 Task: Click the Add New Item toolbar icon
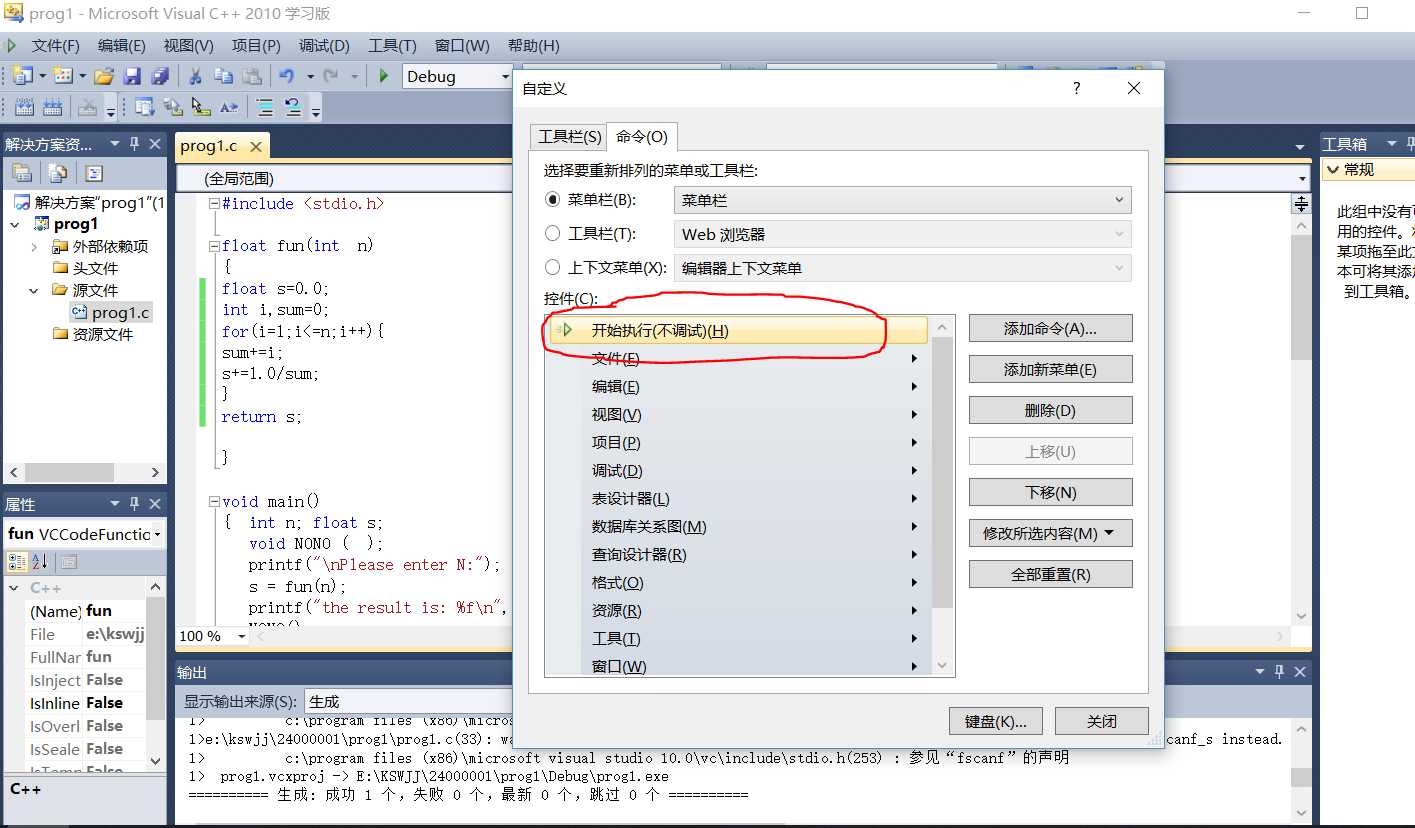tap(62, 76)
